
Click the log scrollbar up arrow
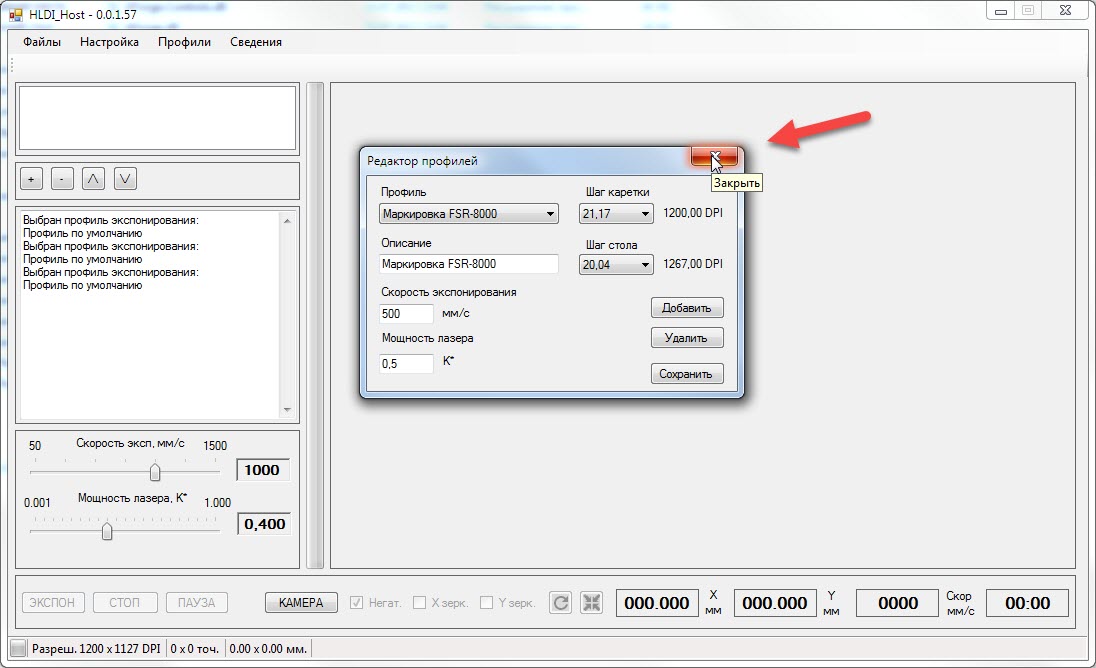coord(287,221)
